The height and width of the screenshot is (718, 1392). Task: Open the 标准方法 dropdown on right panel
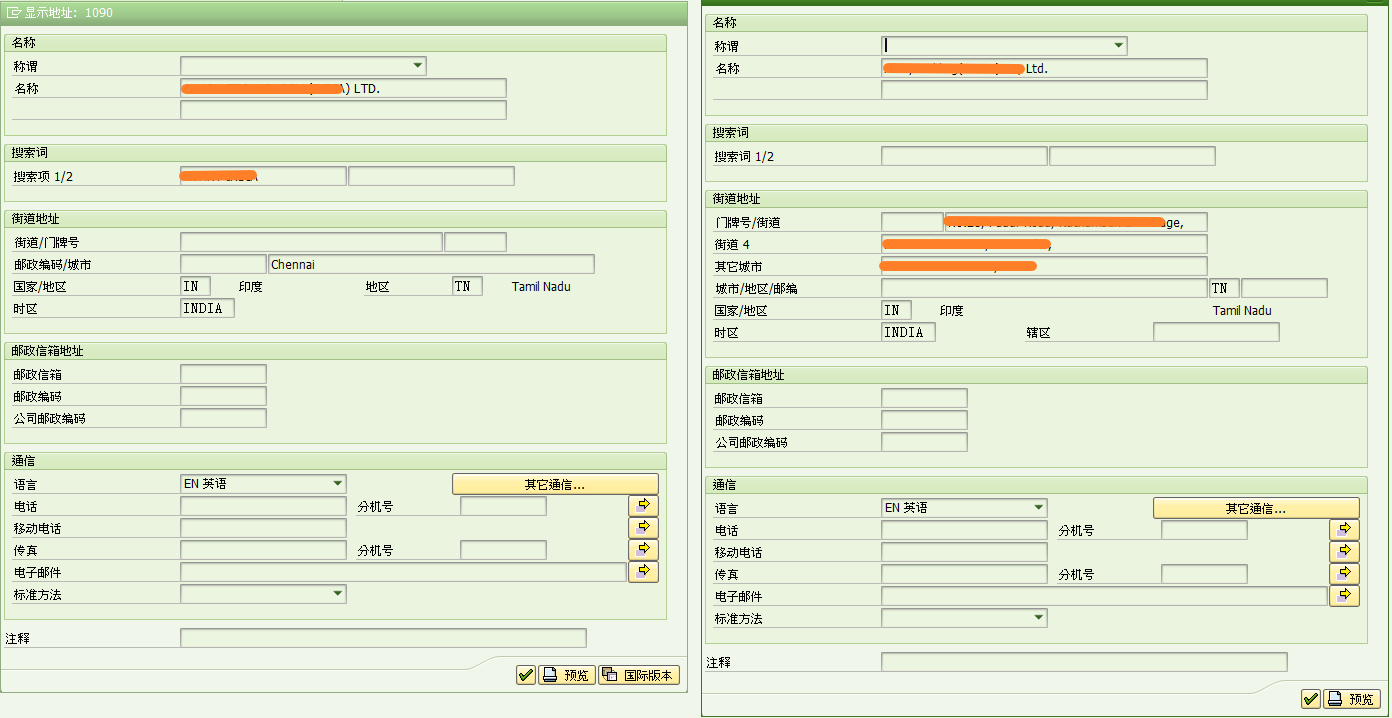click(x=1039, y=617)
